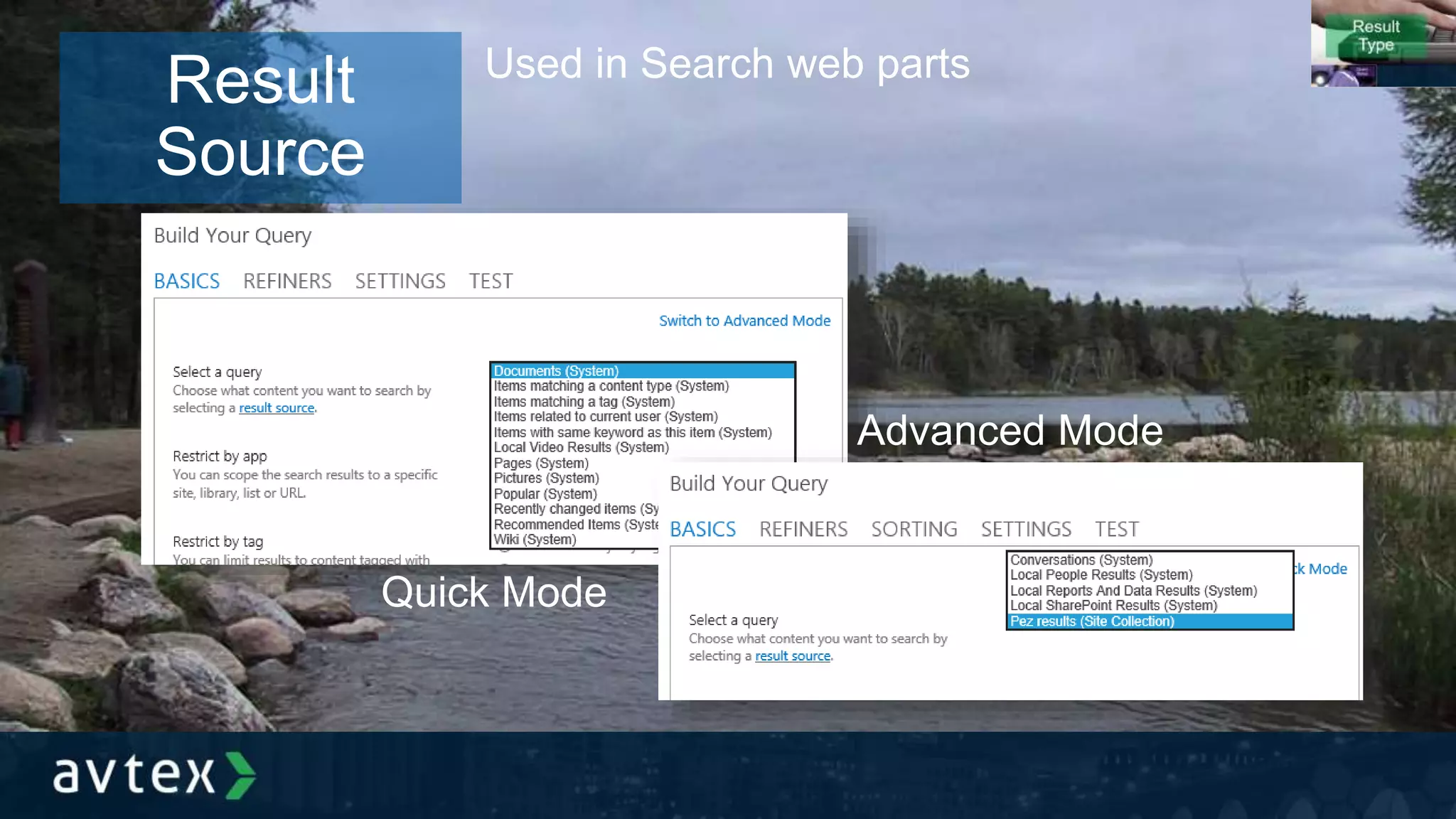Viewport: 1456px width, 819px height.
Task: Select Pages (System) option
Action: pos(541,463)
